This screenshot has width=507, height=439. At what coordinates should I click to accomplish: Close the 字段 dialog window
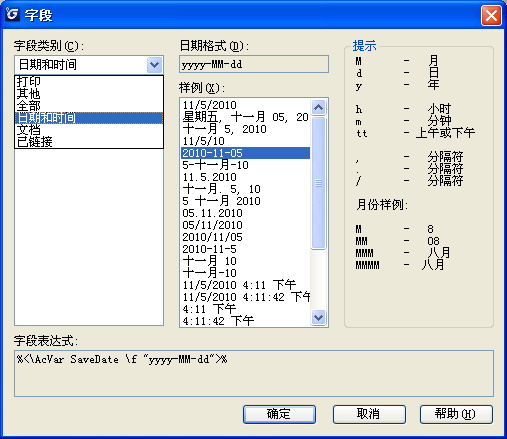[x=491, y=16]
